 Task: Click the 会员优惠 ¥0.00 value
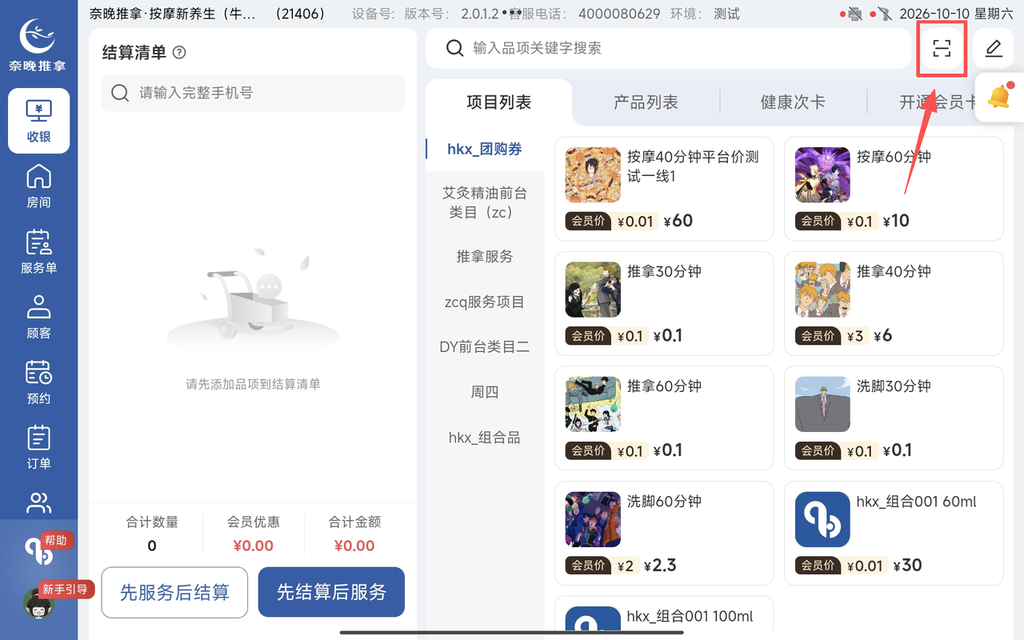click(253, 546)
